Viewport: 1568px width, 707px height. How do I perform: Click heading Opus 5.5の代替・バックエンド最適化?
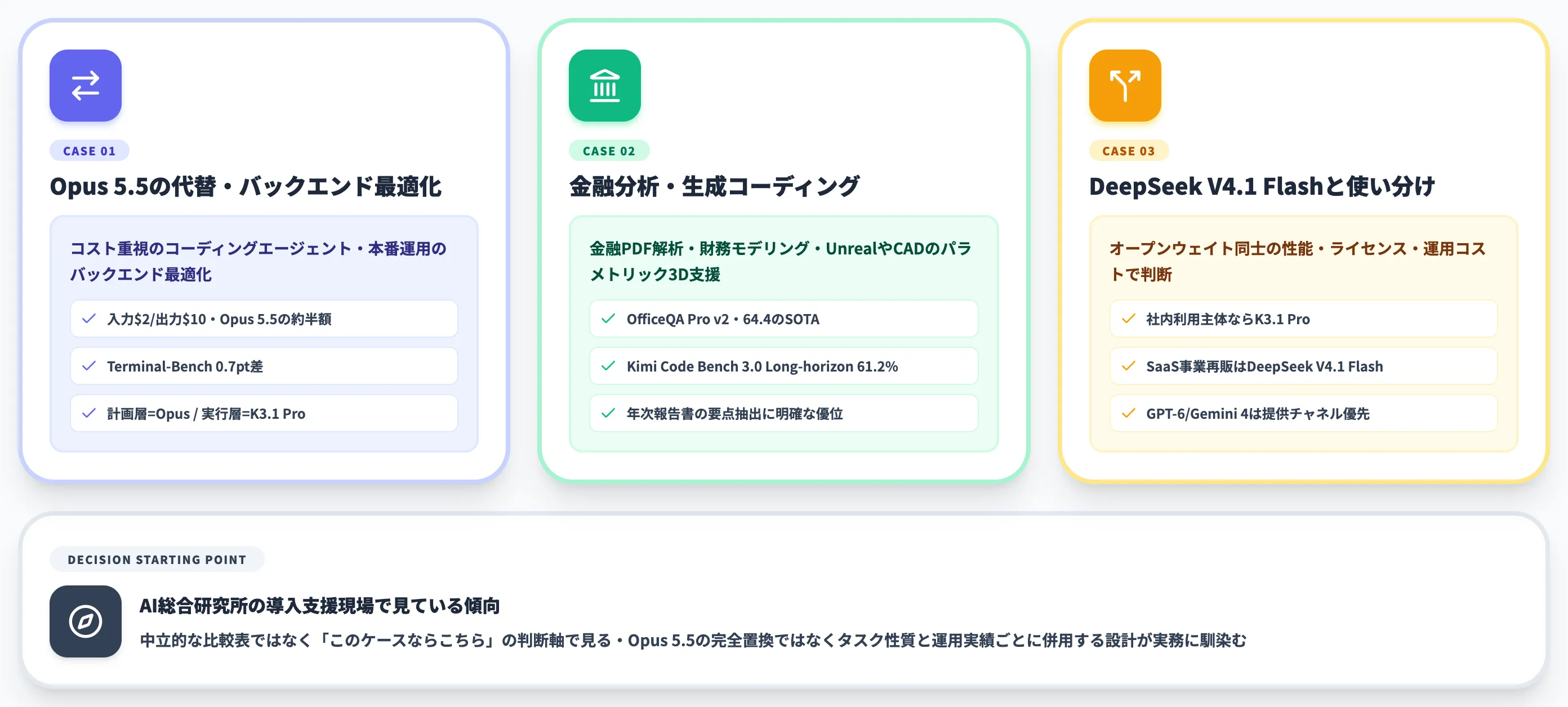click(246, 186)
